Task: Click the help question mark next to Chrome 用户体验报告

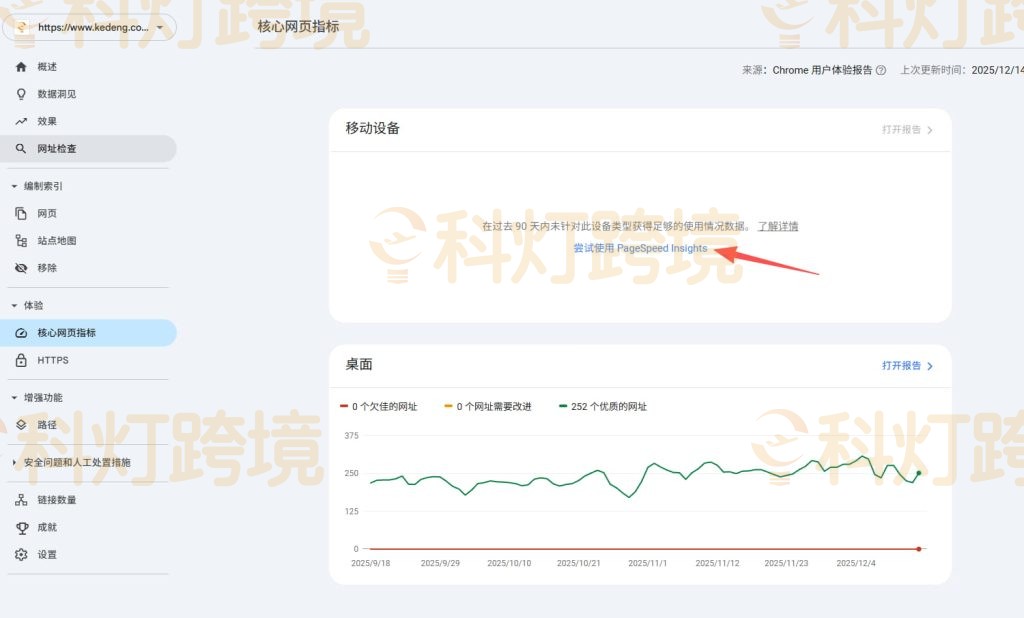Action: [x=880, y=70]
